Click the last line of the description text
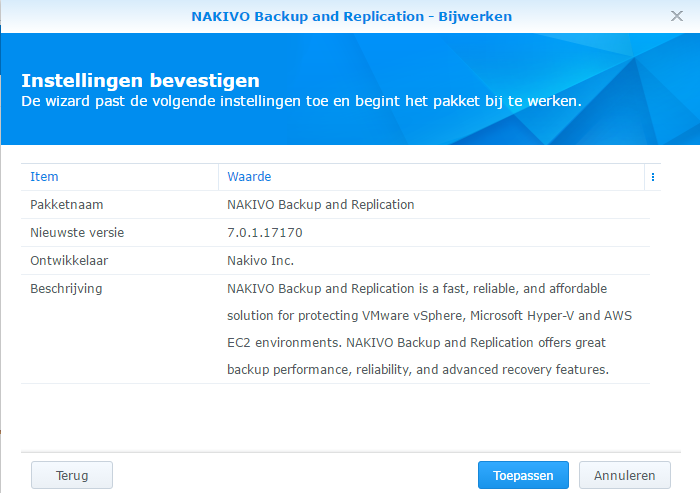The image size is (700, 493). coord(417,370)
